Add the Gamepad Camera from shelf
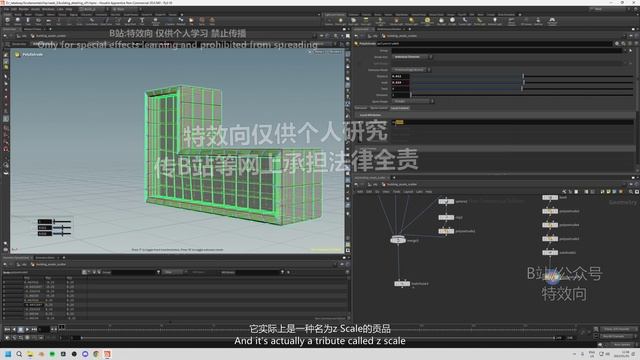The image size is (640, 360). pos(552,21)
